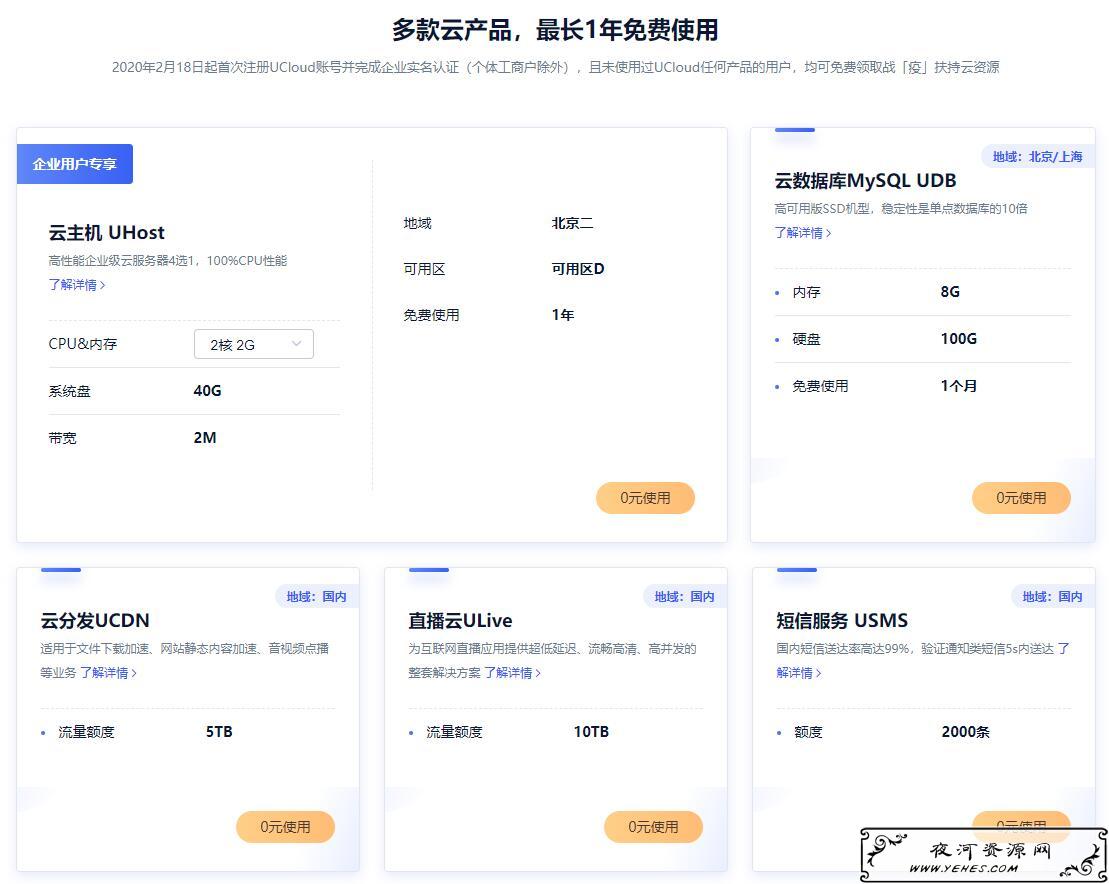Image resolution: width=1109 pixels, height=884 pixels.
Task: Click the 免费使用 value 1个月
Action: click(958, 386)
